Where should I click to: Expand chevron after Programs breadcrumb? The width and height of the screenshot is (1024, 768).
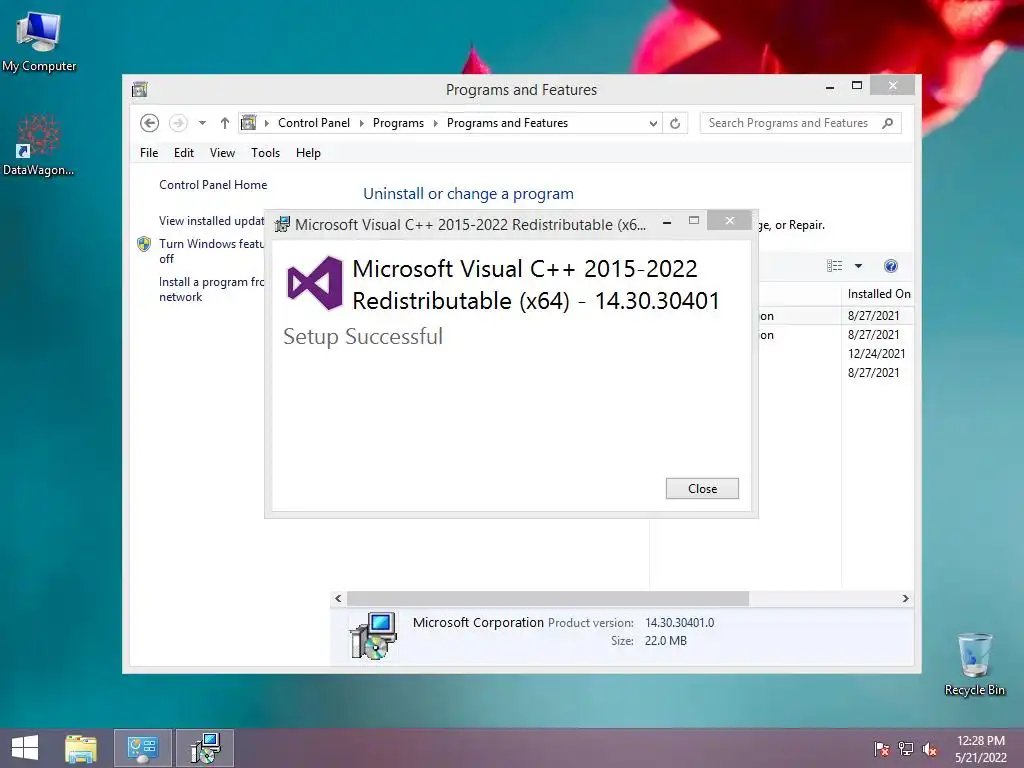point(436,123)
